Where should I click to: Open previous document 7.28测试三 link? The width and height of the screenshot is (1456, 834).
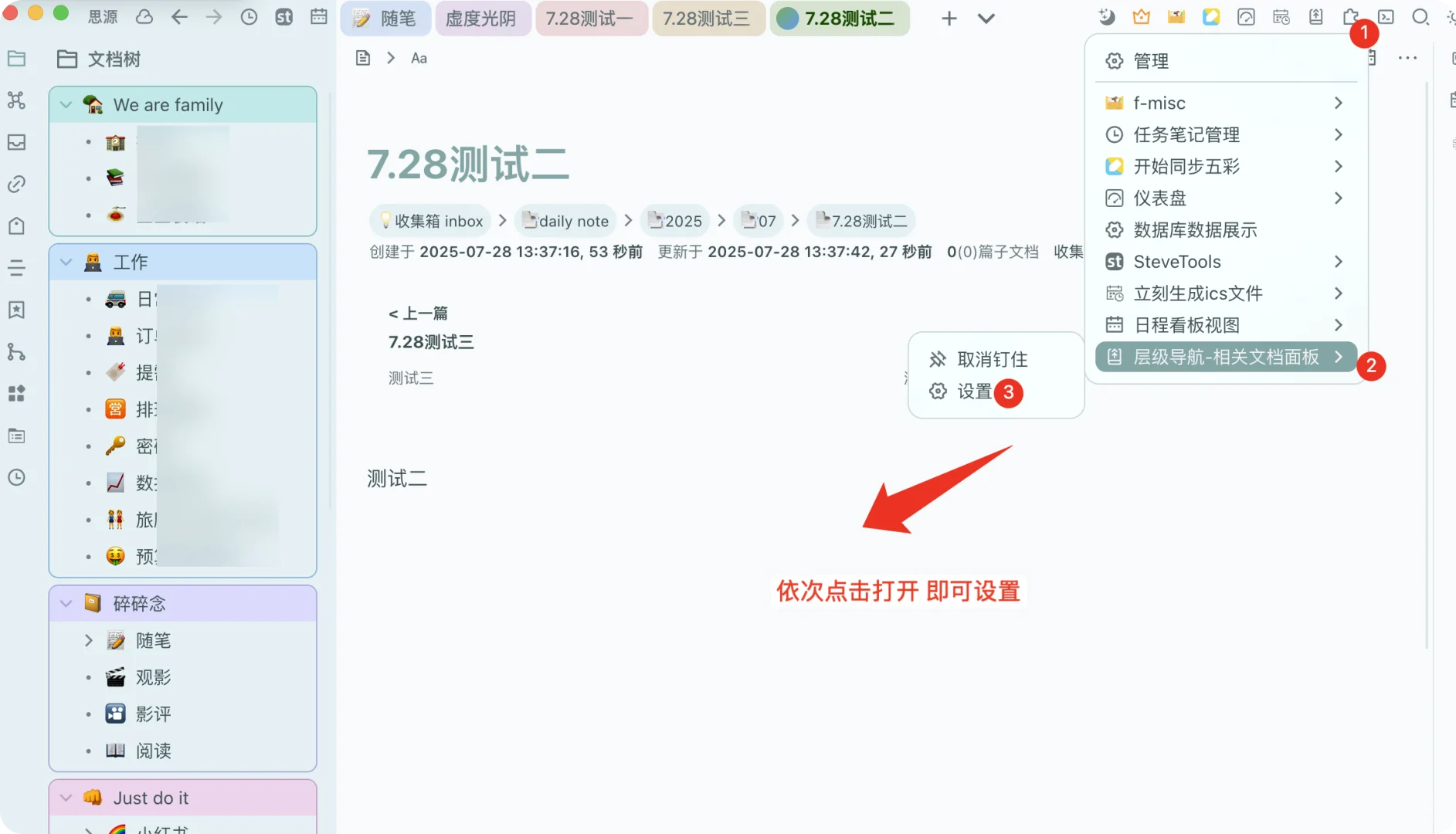(x=431, y=341)
